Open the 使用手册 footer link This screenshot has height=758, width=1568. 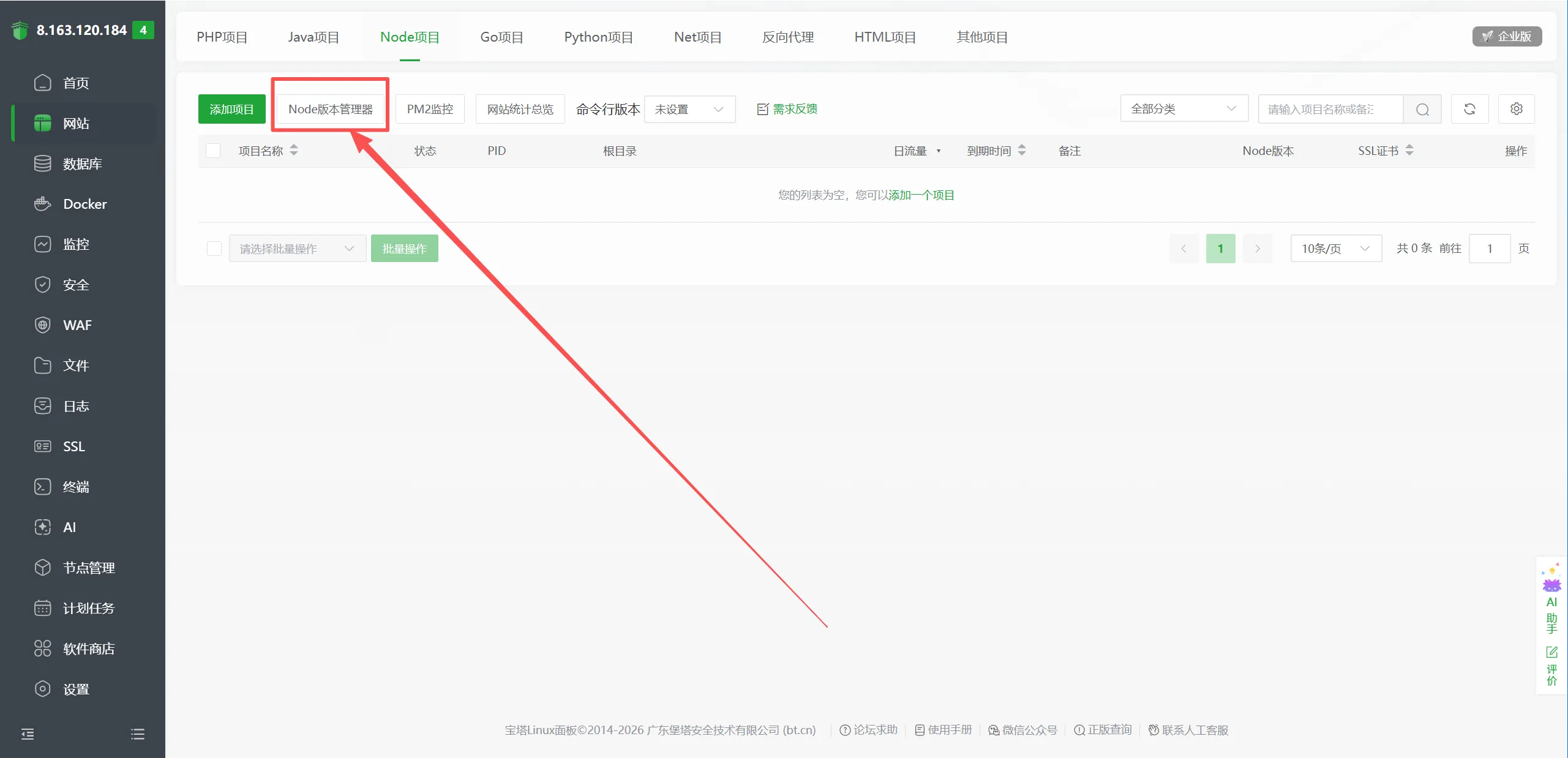(x=943, y=730)
